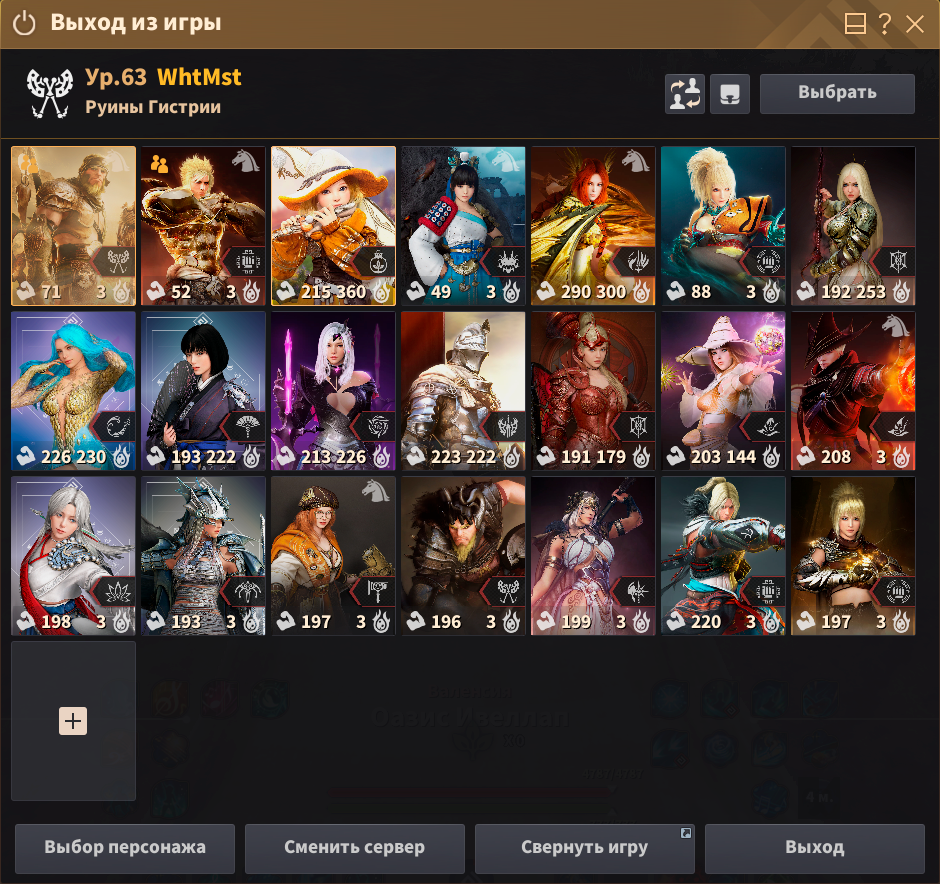The height and width of the screenshot is (884, 940).
Task: Choose the golden muscular character level 52
Action: click(x=203, y=226)
